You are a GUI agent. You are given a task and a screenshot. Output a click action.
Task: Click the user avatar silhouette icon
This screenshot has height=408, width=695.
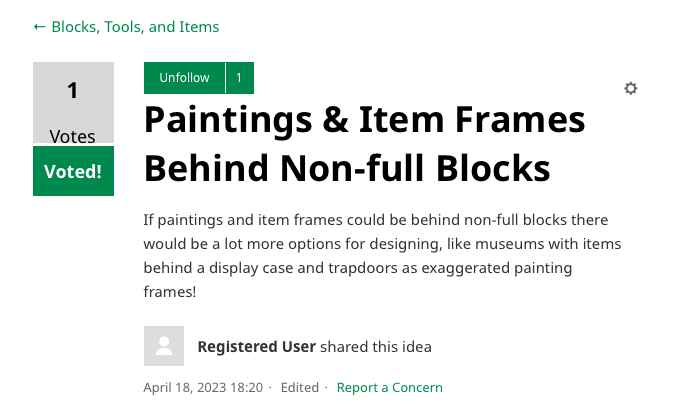point(164,346)
